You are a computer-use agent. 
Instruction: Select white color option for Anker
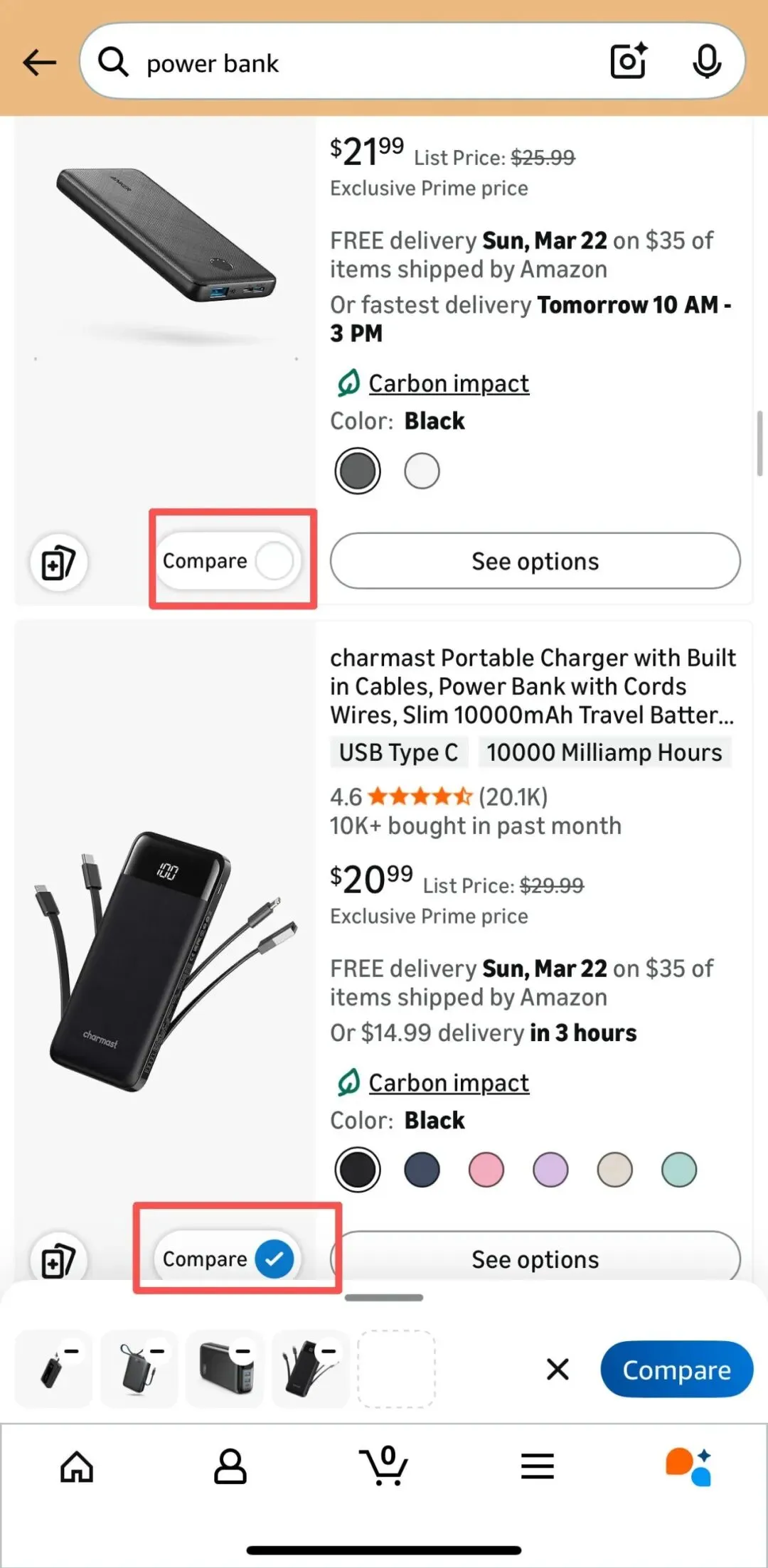pyautogui.click(x=422, y=471)
